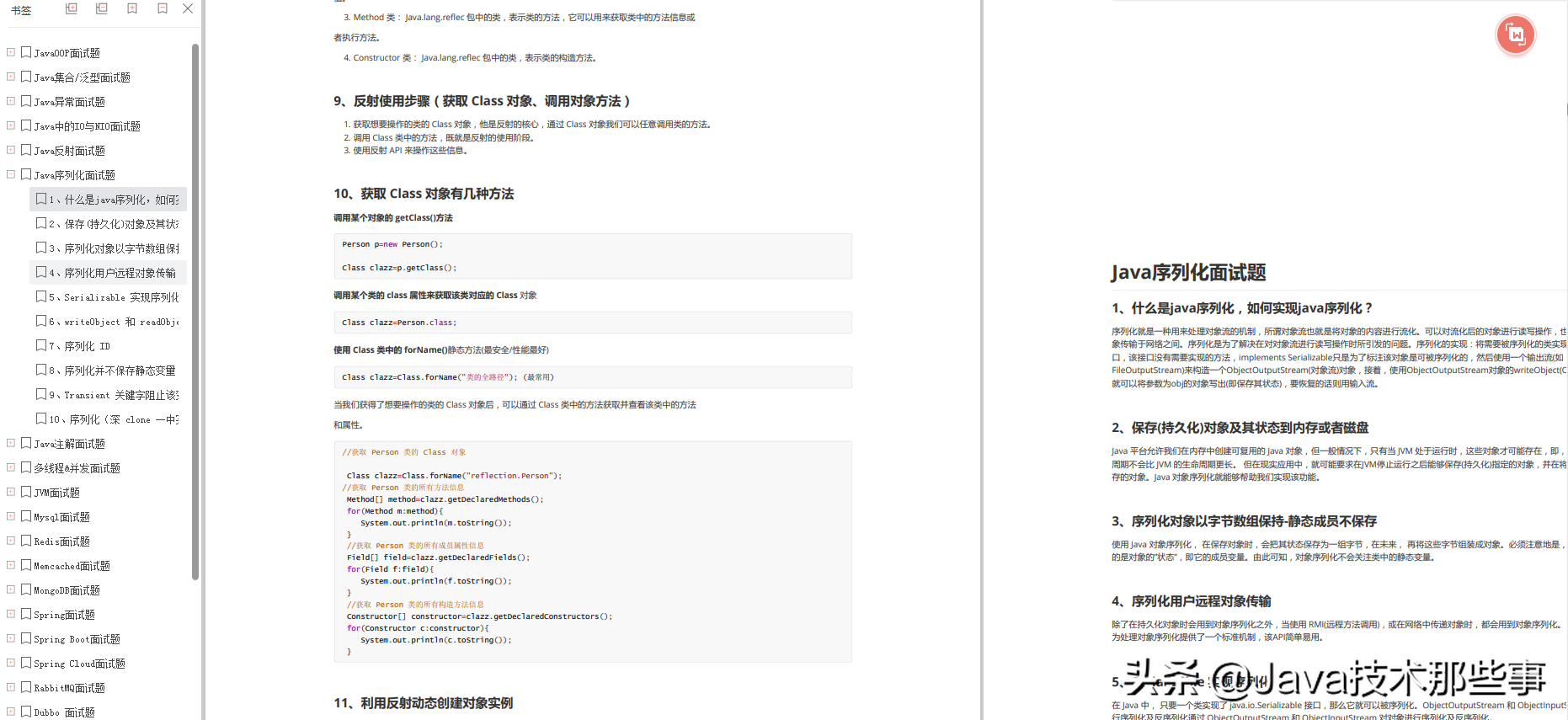Click the delete bookmark icon

coord(163,8)
